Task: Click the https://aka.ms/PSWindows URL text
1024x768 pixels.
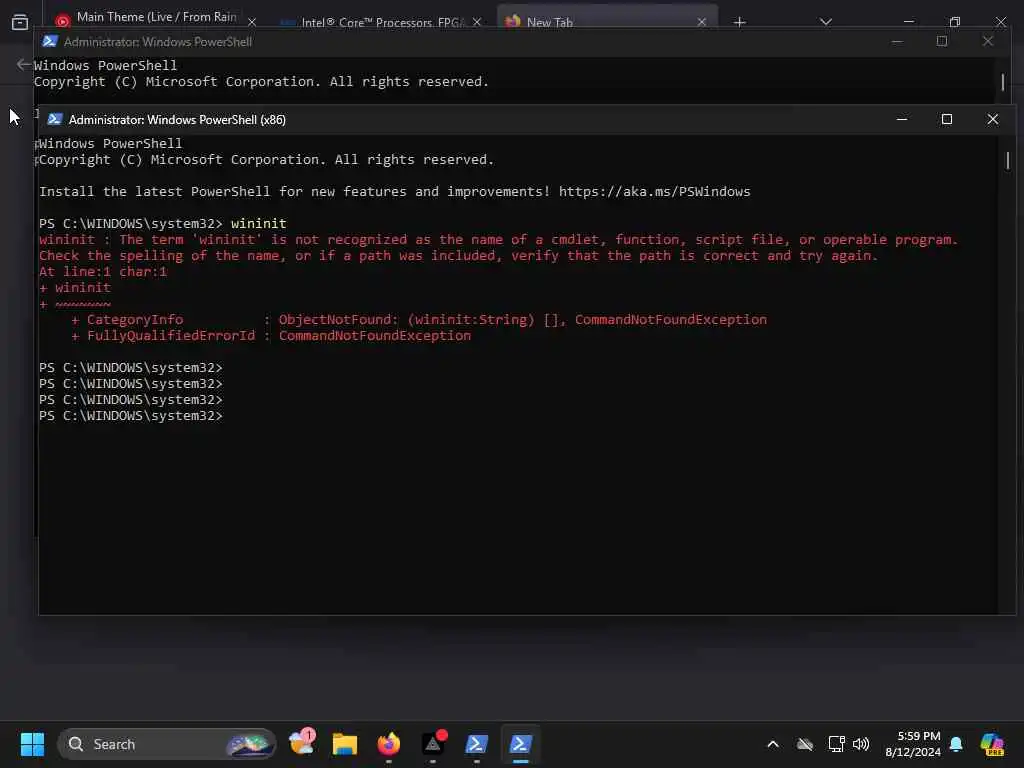Action: pos(654,191)
